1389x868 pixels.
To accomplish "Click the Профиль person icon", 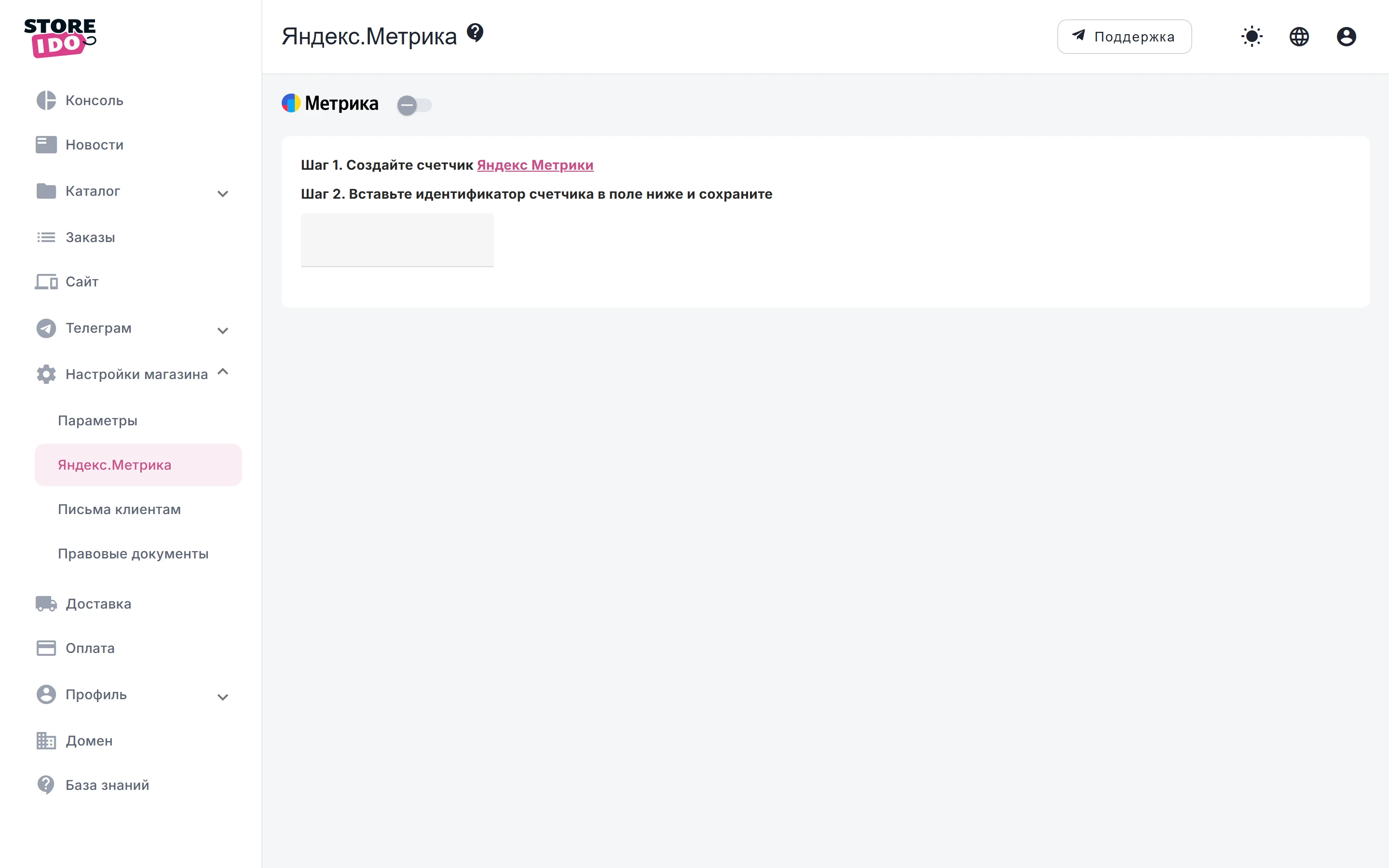I will 46,694.
